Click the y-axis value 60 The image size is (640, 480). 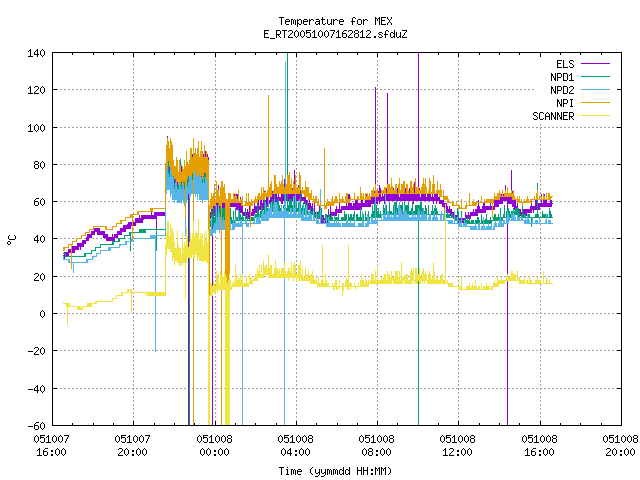tap(40, 202)
